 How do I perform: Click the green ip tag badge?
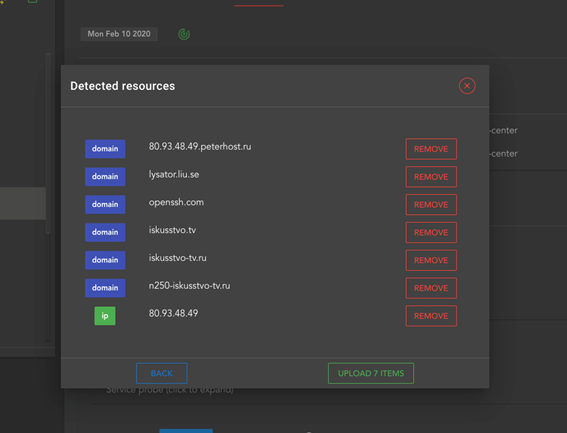(x=105, y=316)
